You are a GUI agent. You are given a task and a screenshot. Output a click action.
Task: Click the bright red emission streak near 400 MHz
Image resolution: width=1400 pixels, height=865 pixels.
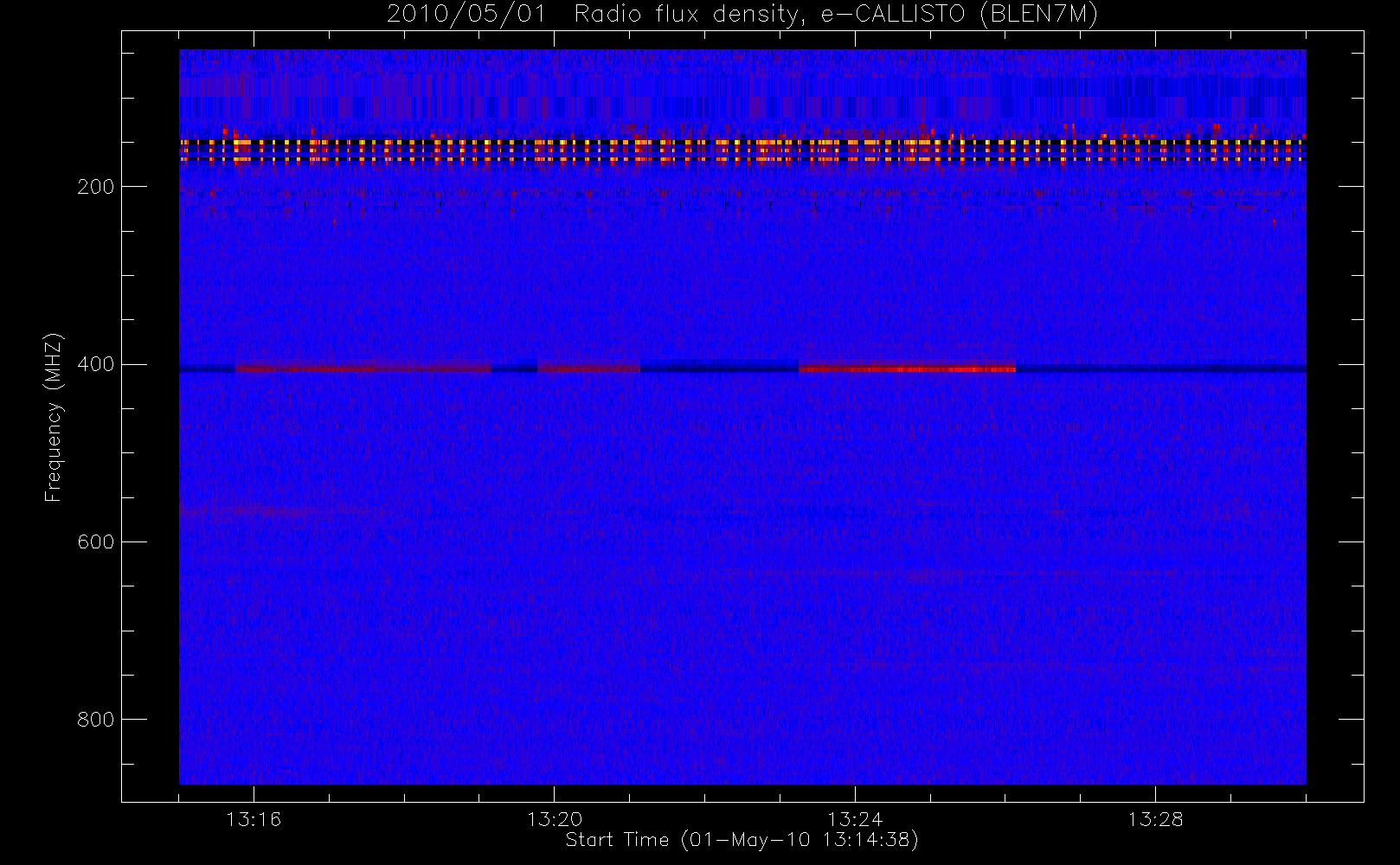coord(907,369)
